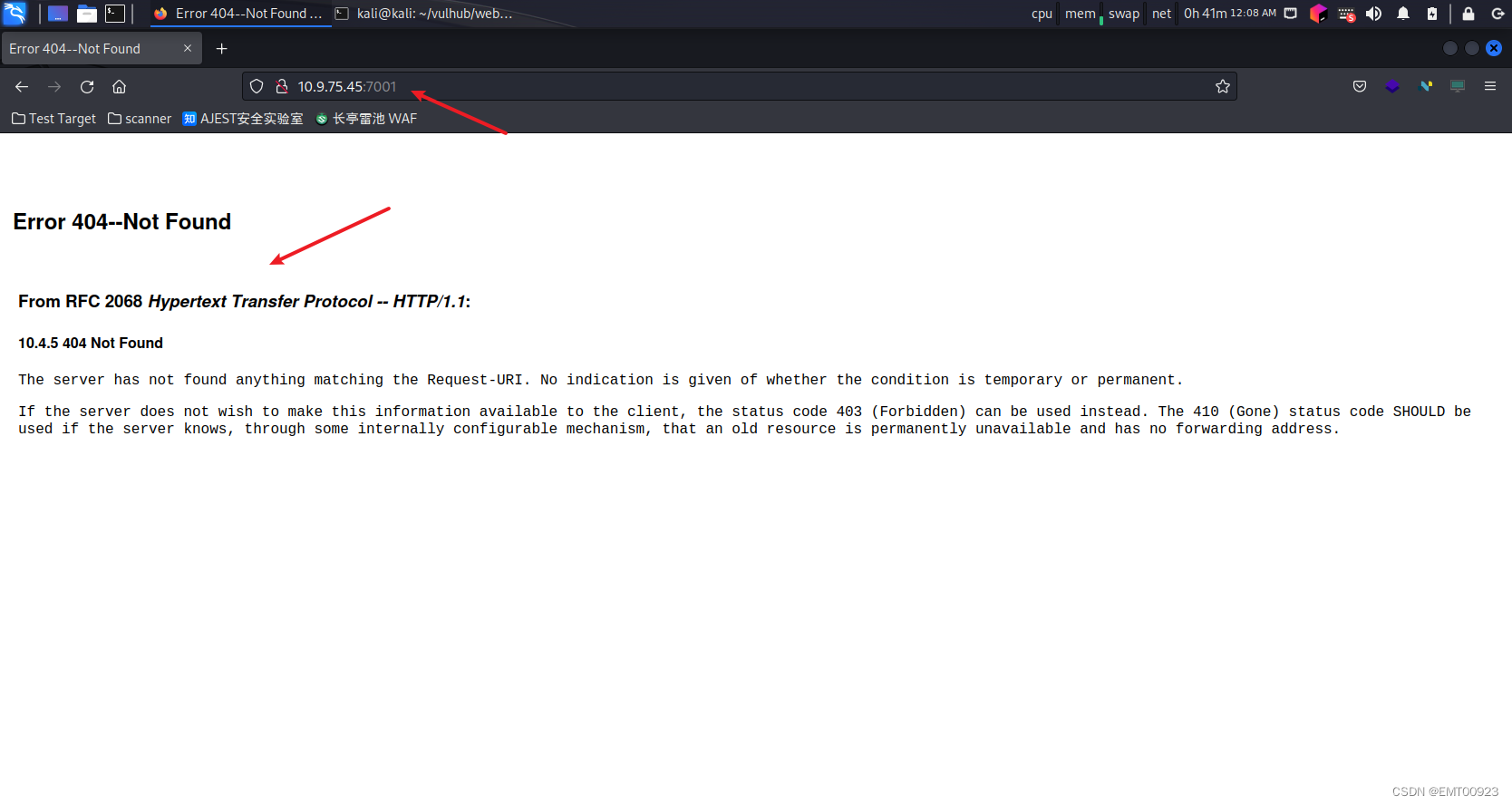The width and height of the screenshot is (1512, 805).
Task: Click paragraph starting 'If the server does not wish'
Action: [744, 420]
